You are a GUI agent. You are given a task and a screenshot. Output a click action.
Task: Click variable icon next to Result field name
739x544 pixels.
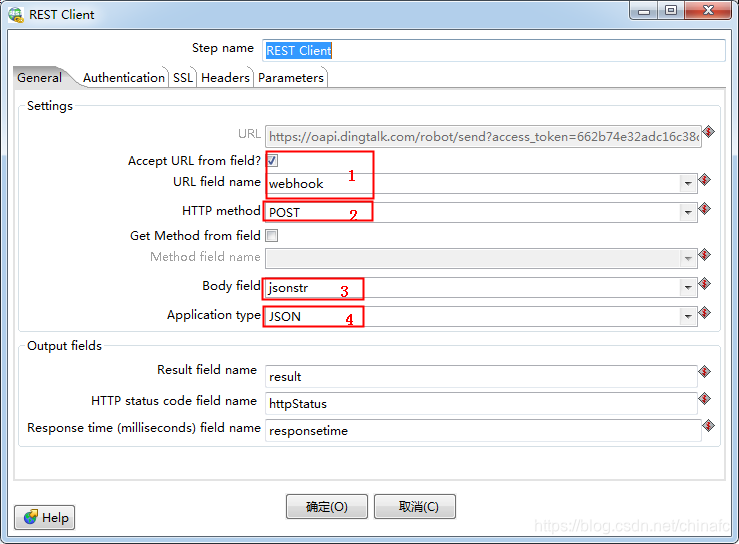[704, 372]
